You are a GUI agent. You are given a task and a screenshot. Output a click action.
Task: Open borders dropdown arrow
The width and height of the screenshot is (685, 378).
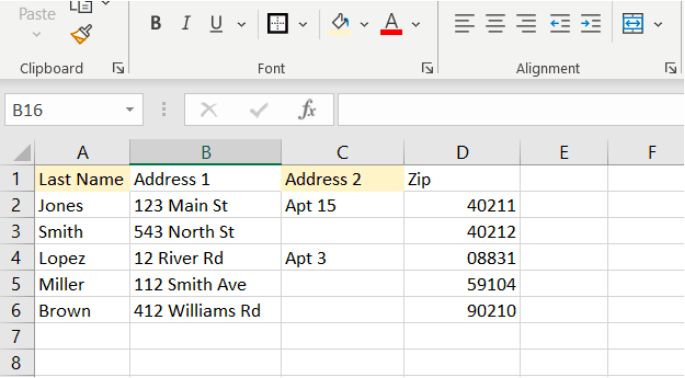(303, 24)
